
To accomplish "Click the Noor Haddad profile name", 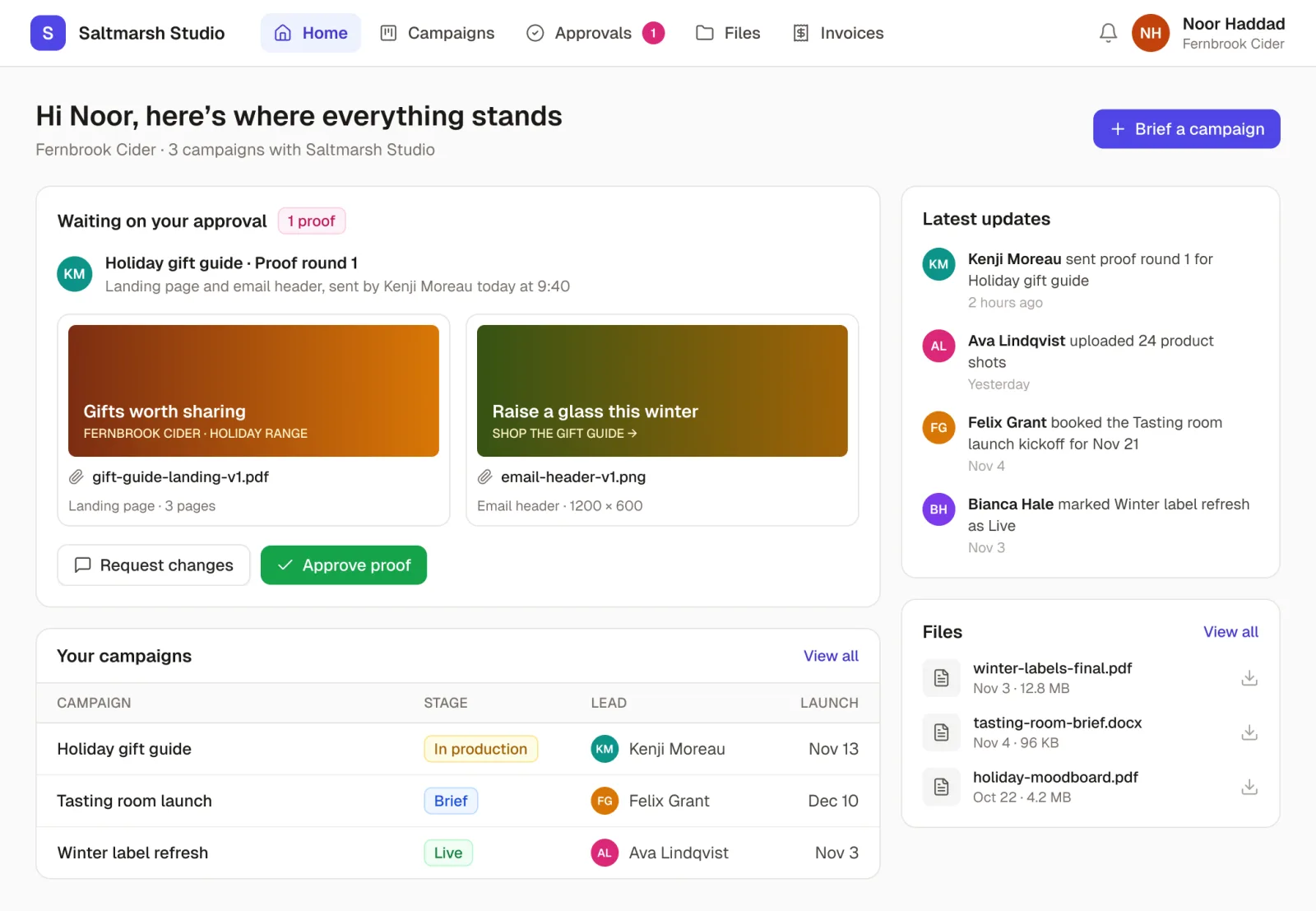I will 1233,24.
